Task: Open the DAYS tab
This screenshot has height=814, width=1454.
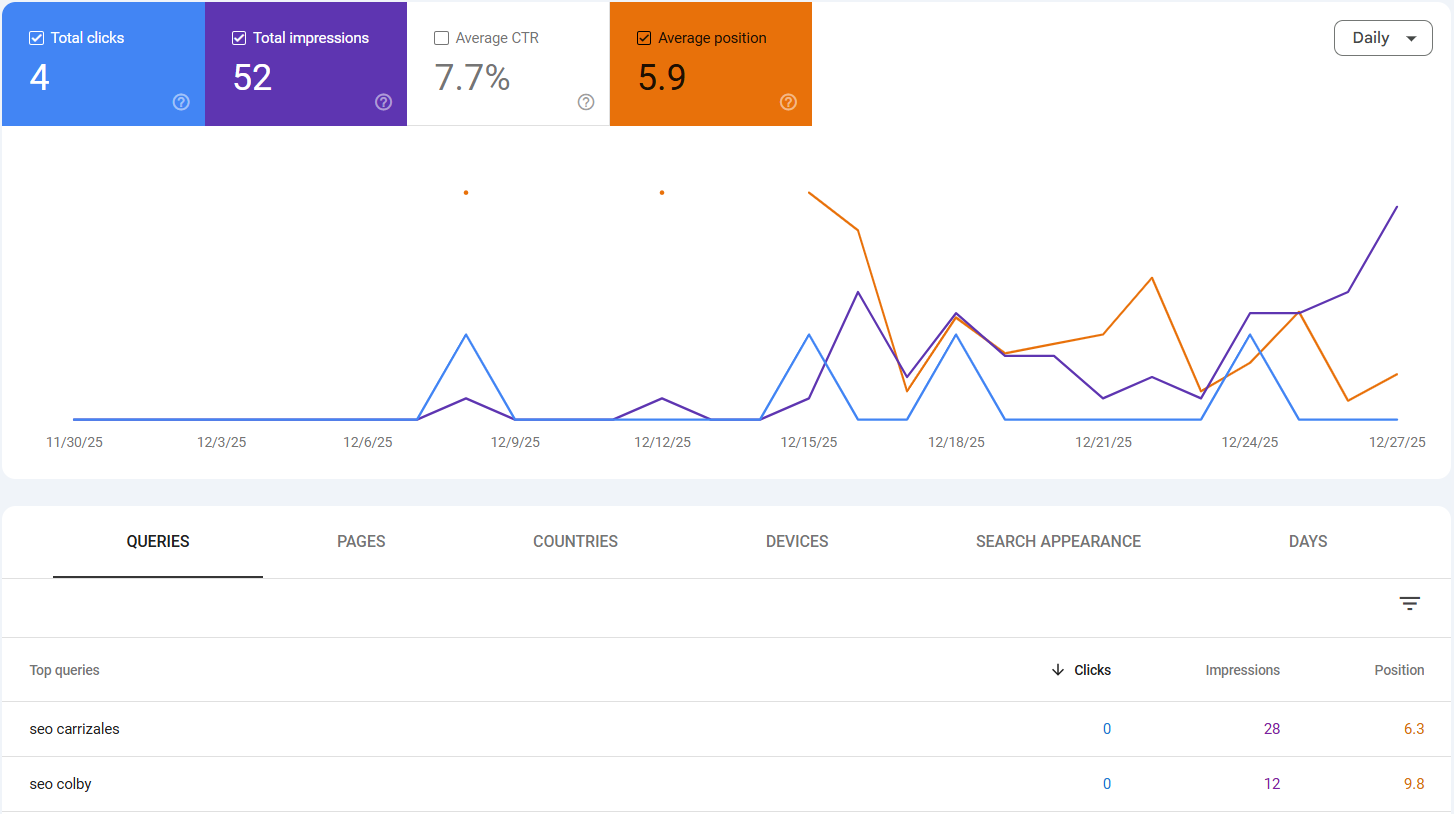Action: point(1308,541)
